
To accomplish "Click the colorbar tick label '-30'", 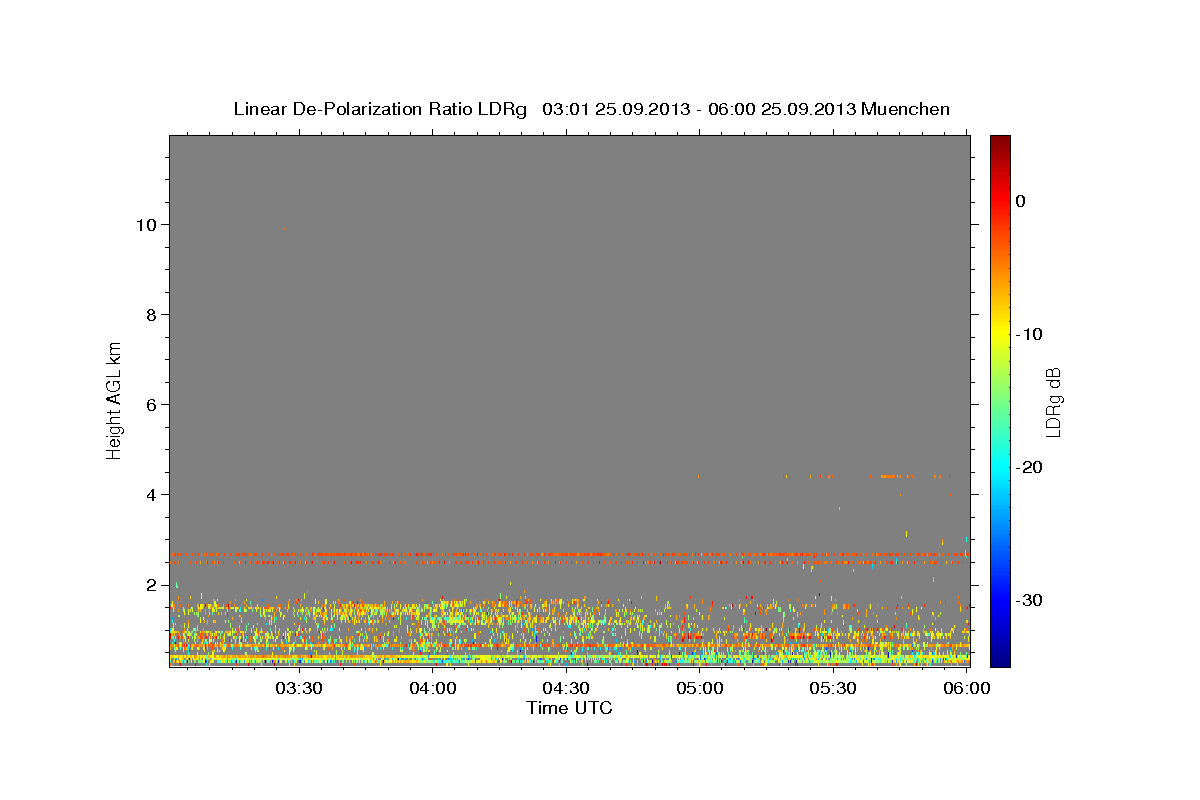I will click(x=1030, y=600).
